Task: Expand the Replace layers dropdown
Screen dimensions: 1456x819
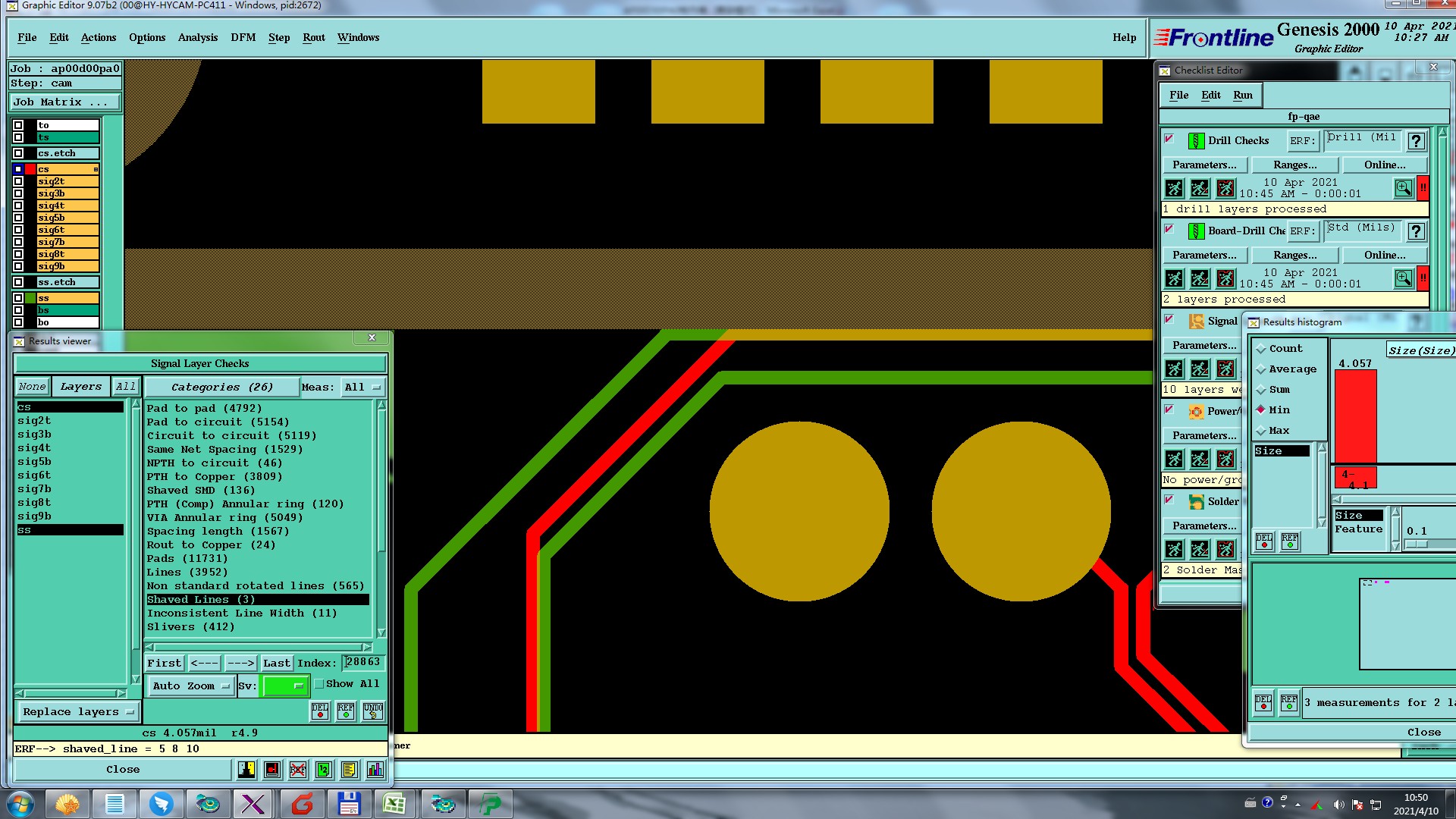Action: click(77, 712)
